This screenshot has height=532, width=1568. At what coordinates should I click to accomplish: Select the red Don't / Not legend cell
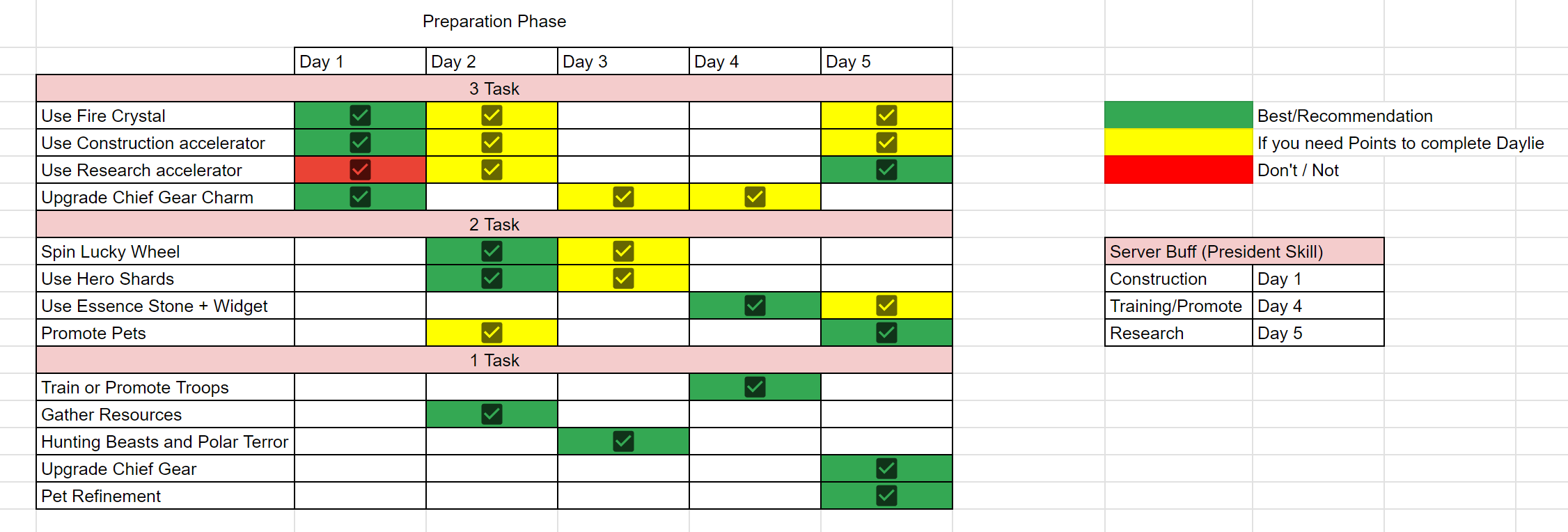(x=1178, y=169)
